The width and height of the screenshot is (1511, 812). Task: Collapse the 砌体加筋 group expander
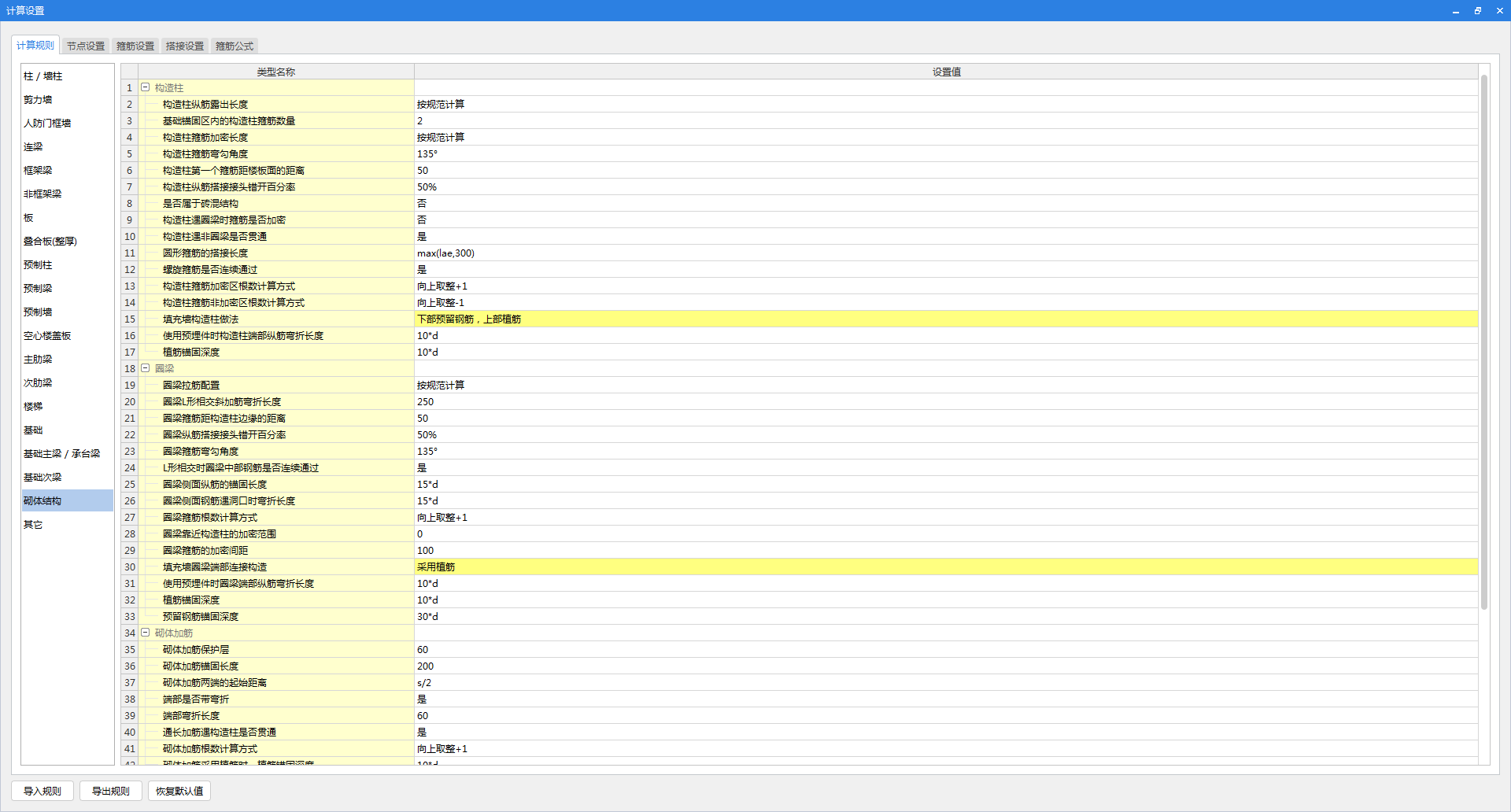click(146, 633)
